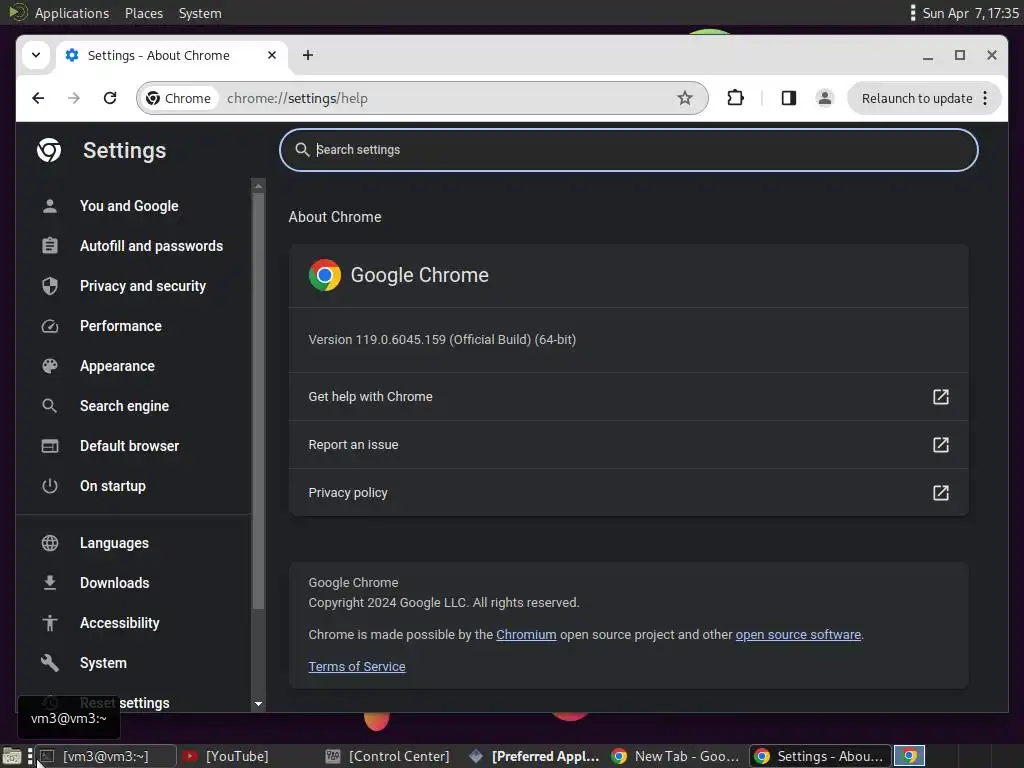Image resolution: width=1024 pixels, height=768 pixels.
Task: Select the Performance settings page
Action: pyautogui.click(x=121, y=326)
